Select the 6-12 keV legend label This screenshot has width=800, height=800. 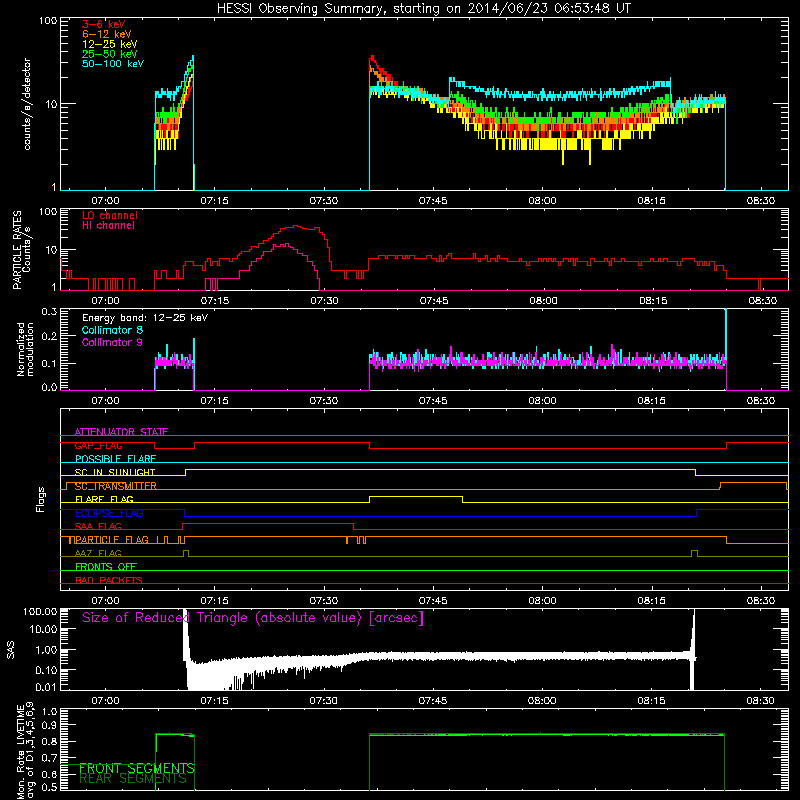point(107,34)
